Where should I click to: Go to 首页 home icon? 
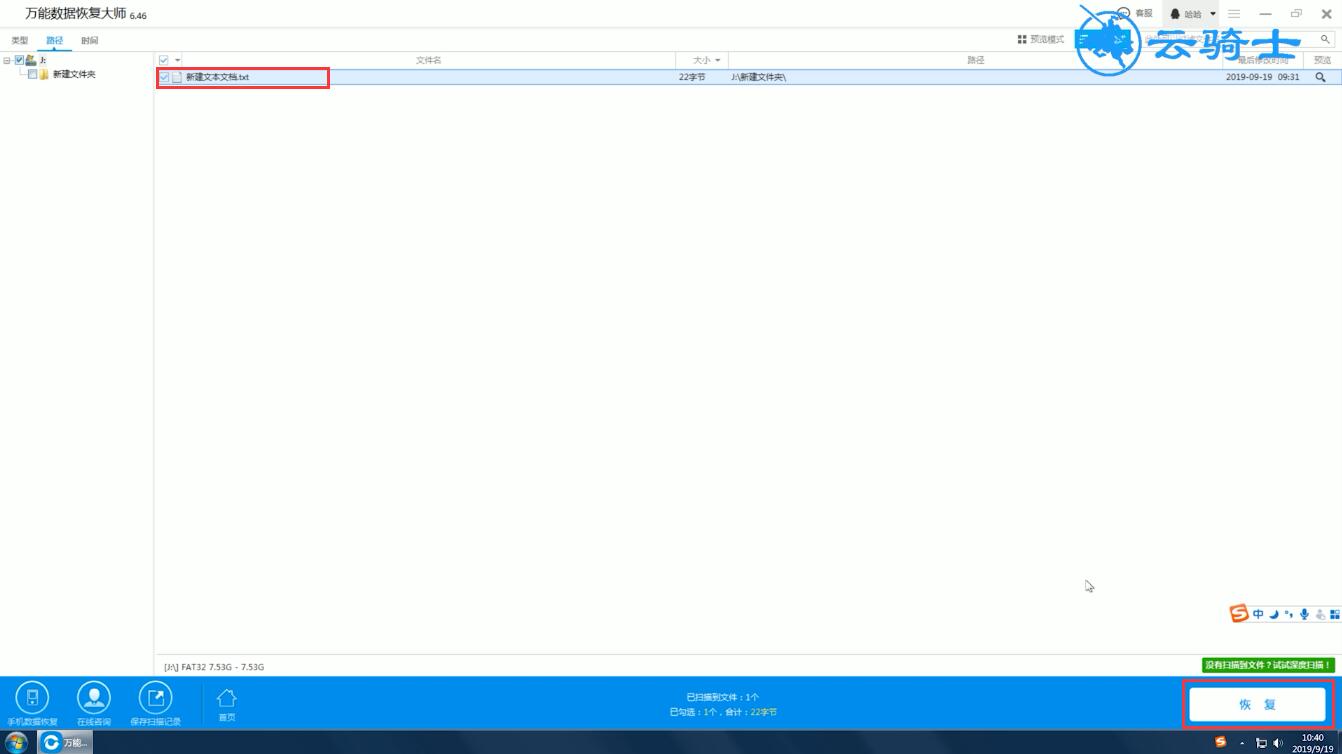[227, 698]
